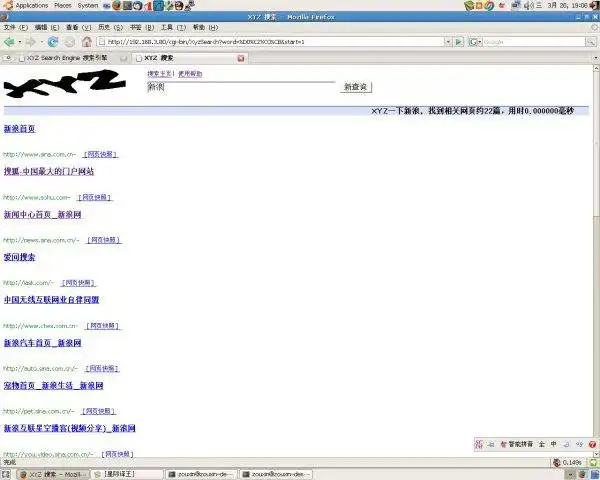Click the Firefox back arrow button
Screen dimensions: 600x480
pos(9,41)
